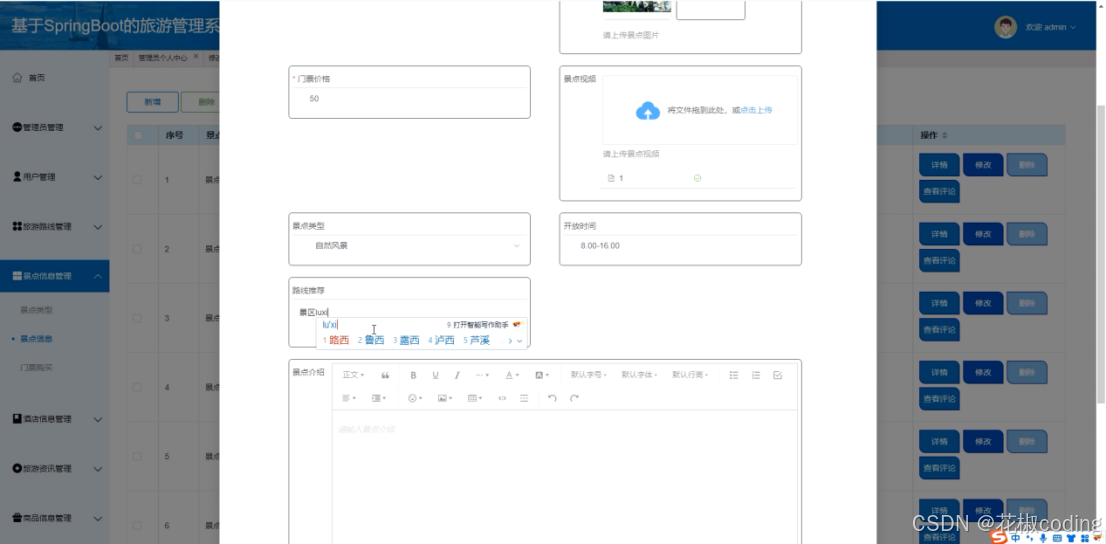The width and height of the screenshot is (1106, 544).
Task: Click the Sogou skin shirt icon
Action: 1070,538
